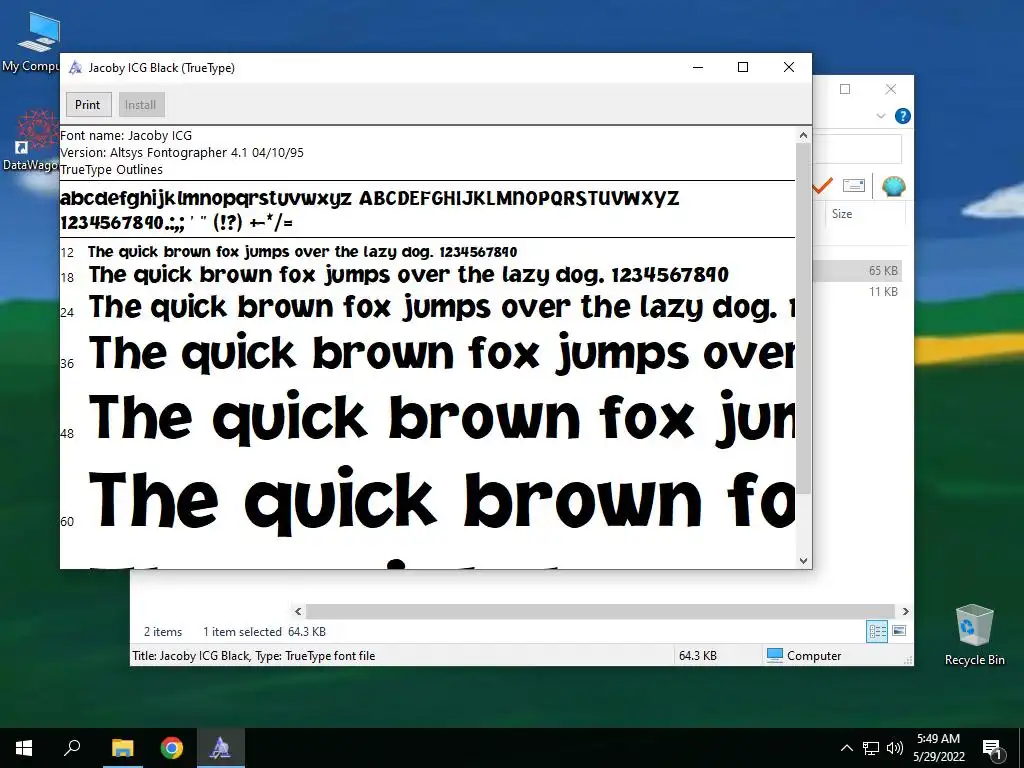Expand the ribbon chevron in Explorer window
Screen dimensions: 1024x768
tap(880, 116)
